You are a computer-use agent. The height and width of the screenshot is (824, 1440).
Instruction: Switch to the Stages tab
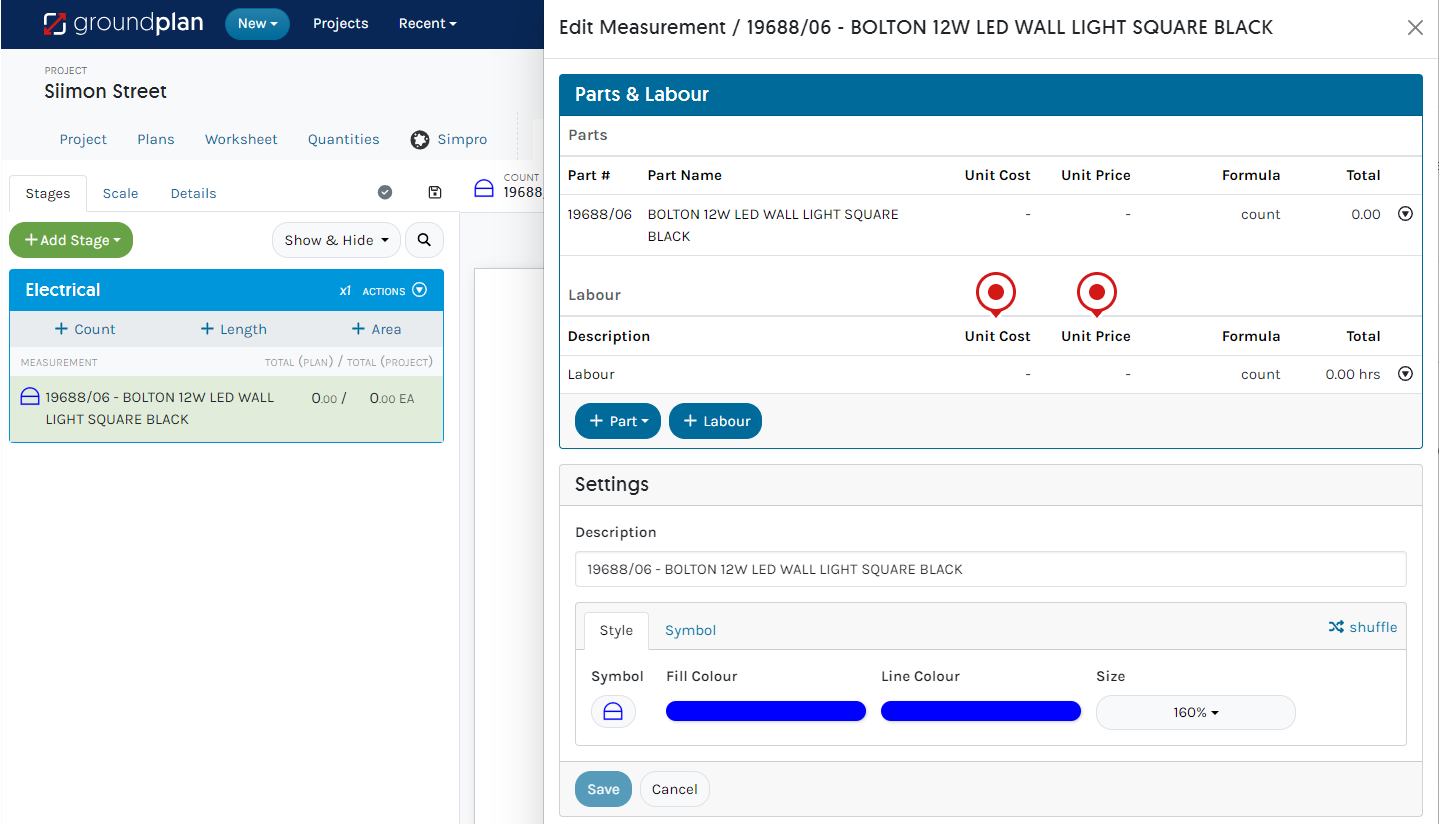[x=48, y=193]
